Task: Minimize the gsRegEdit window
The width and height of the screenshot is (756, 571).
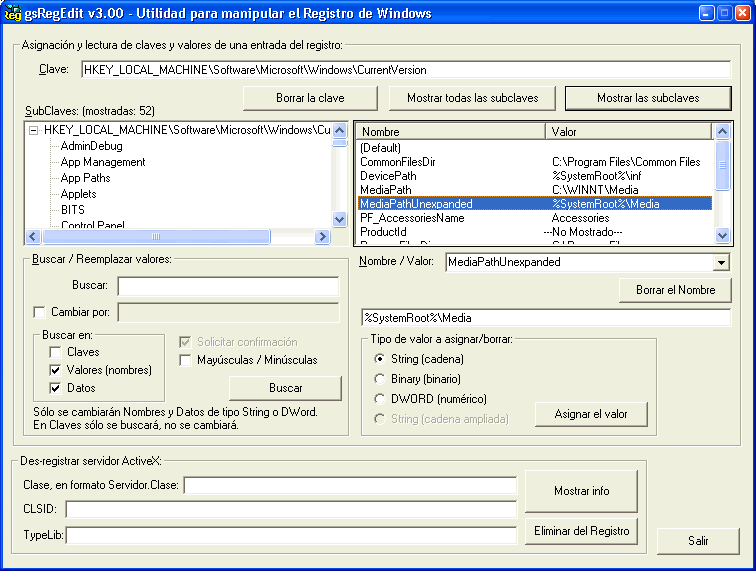Action: click(706, 13)
